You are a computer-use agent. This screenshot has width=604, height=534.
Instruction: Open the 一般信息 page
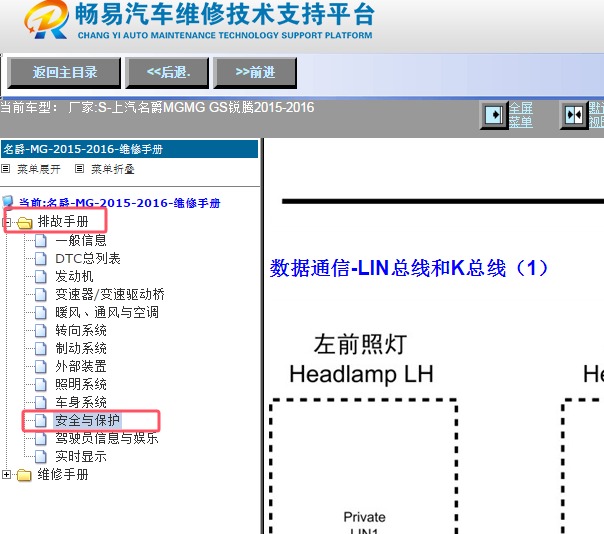pos(81,240)
